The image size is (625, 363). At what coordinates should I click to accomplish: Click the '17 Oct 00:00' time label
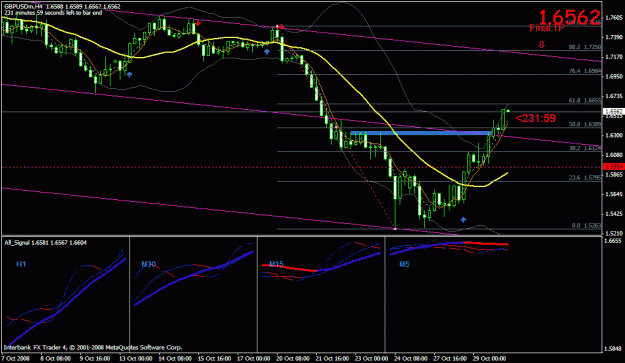254,358
